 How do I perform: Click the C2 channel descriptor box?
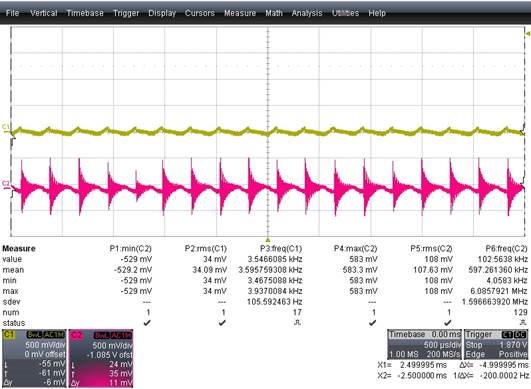point(101,358)
